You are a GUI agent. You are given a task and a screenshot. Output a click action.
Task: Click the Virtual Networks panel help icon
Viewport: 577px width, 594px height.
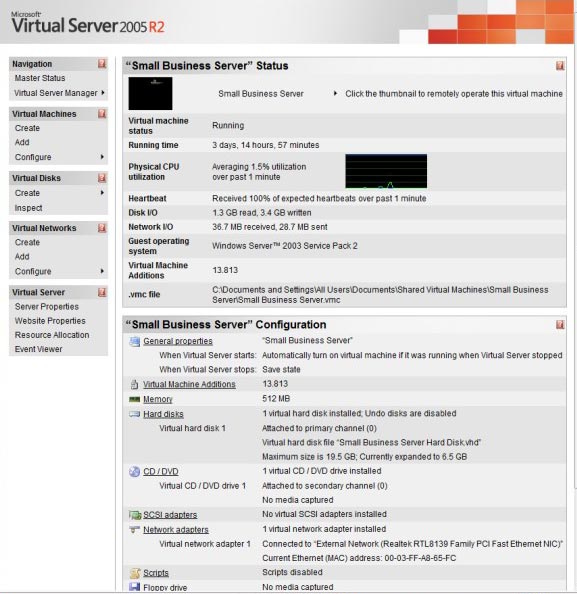(x=102, y=228)
